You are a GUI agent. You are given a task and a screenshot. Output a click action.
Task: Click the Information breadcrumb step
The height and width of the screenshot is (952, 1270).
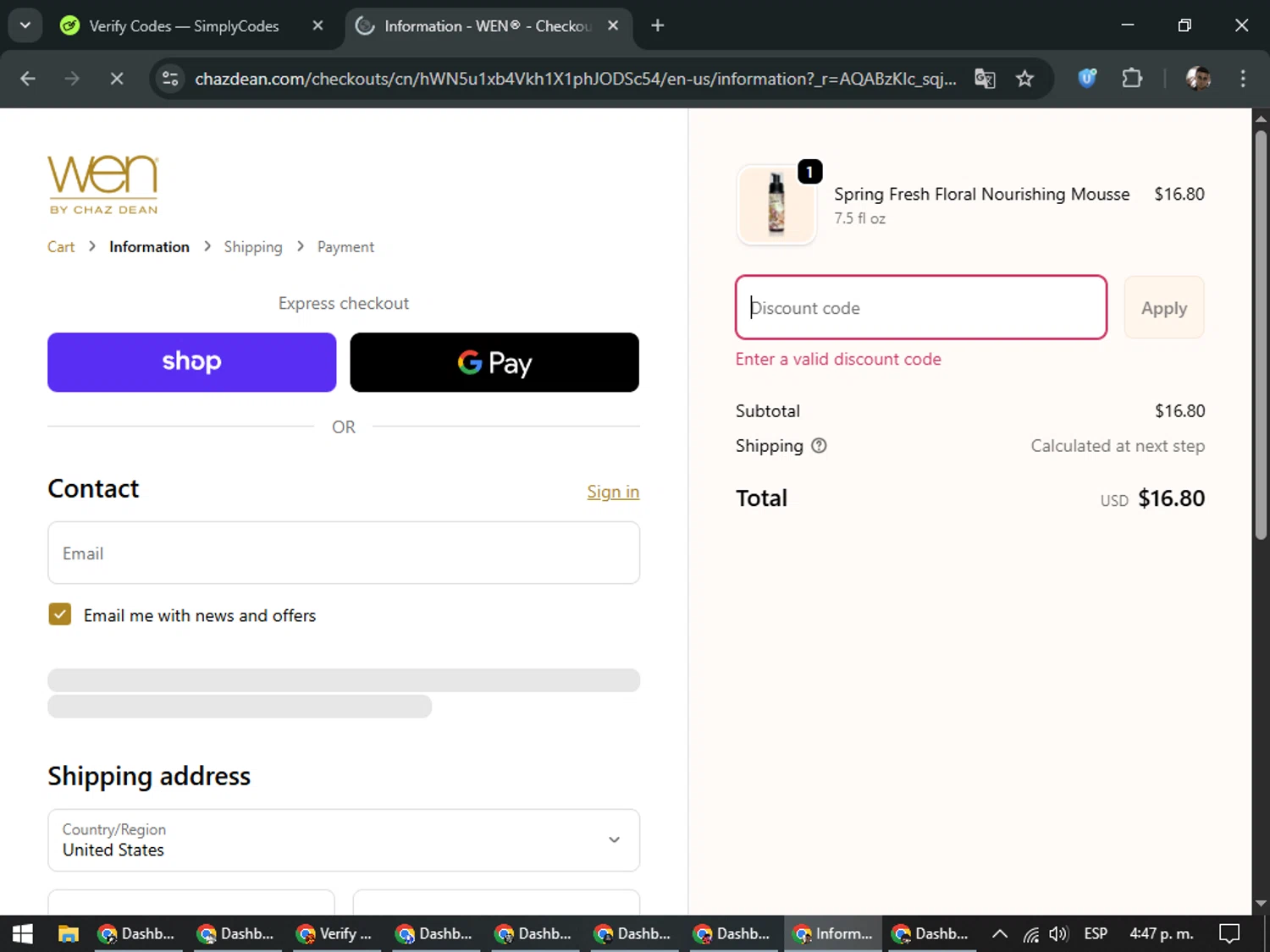pos(149,247)
